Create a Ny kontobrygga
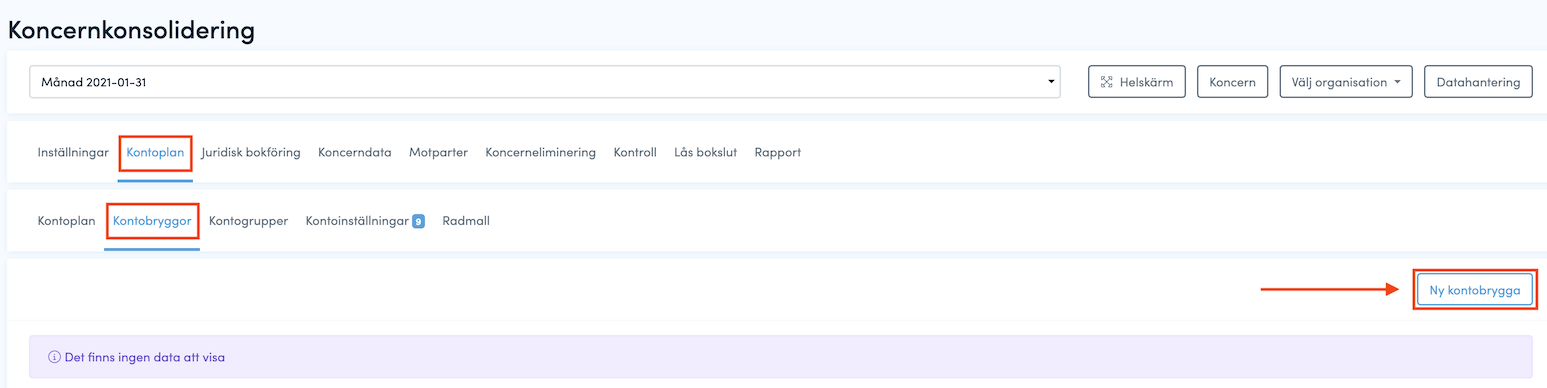 (x=1475, y=290)
